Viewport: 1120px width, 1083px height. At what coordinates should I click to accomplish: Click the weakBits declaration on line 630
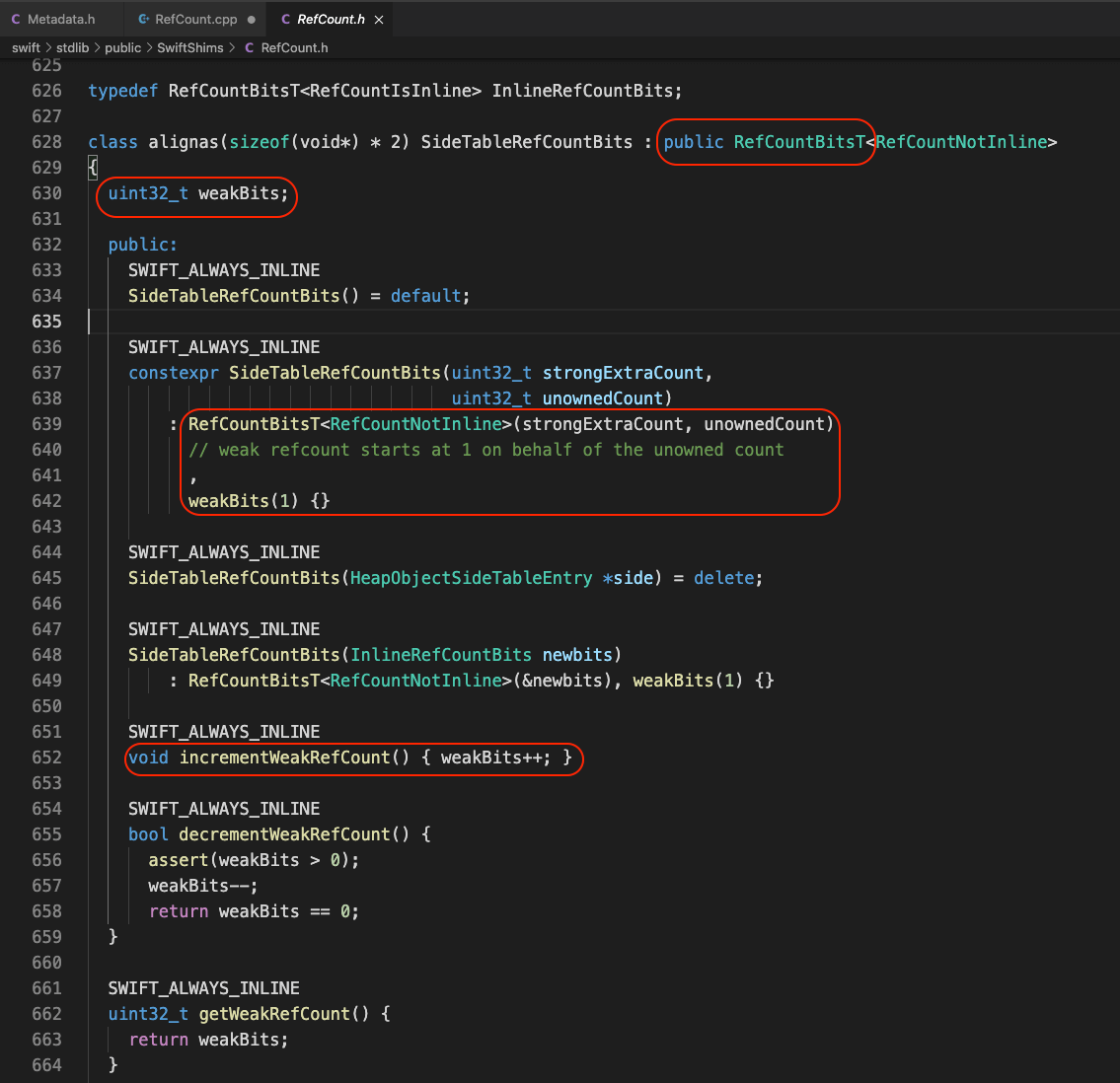[x=198, y=193]
